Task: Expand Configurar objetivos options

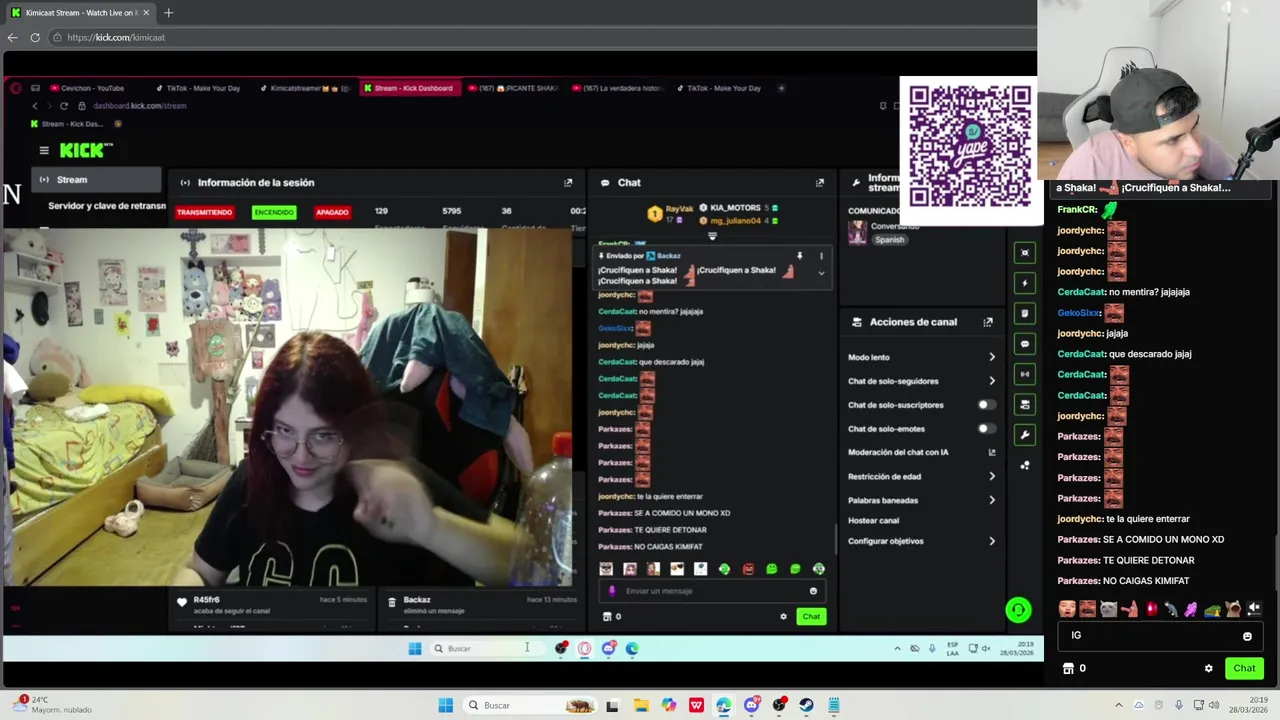Action: pyautogui.click(x=992, y=541)
